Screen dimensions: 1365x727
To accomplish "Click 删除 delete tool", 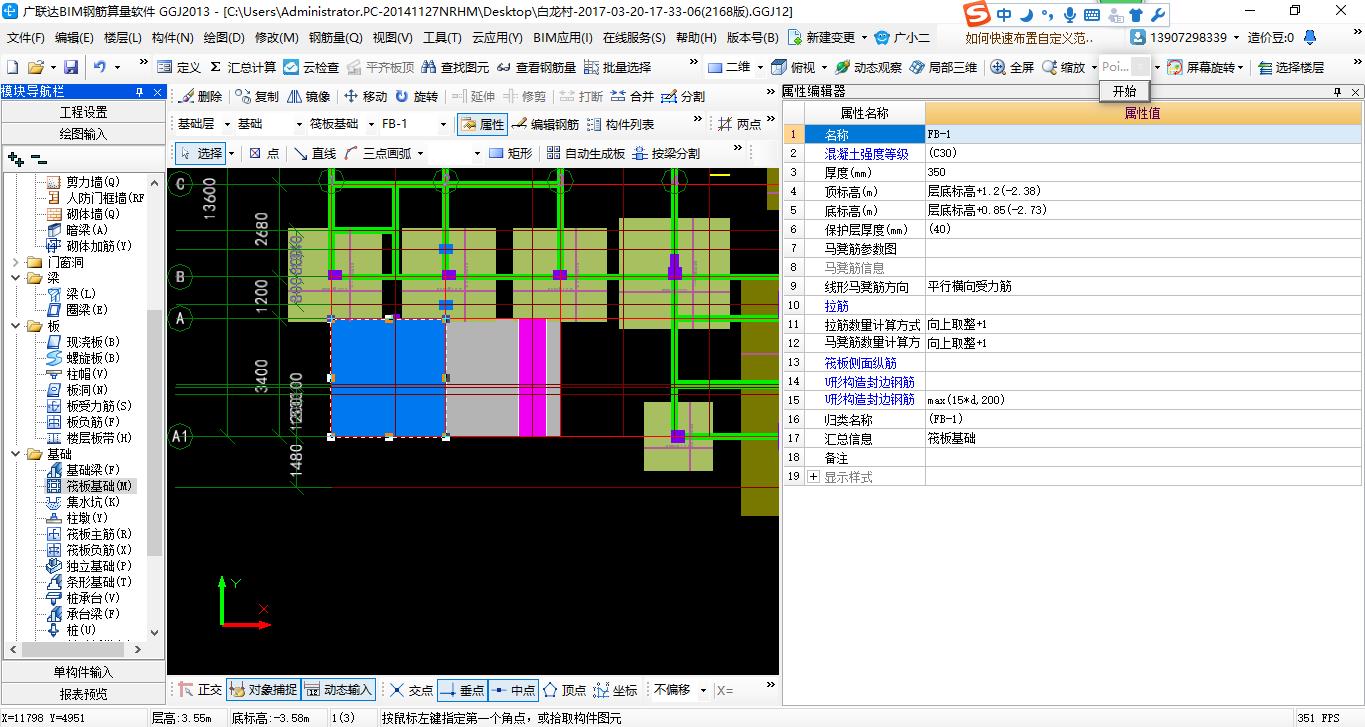I will pos(200,96).
